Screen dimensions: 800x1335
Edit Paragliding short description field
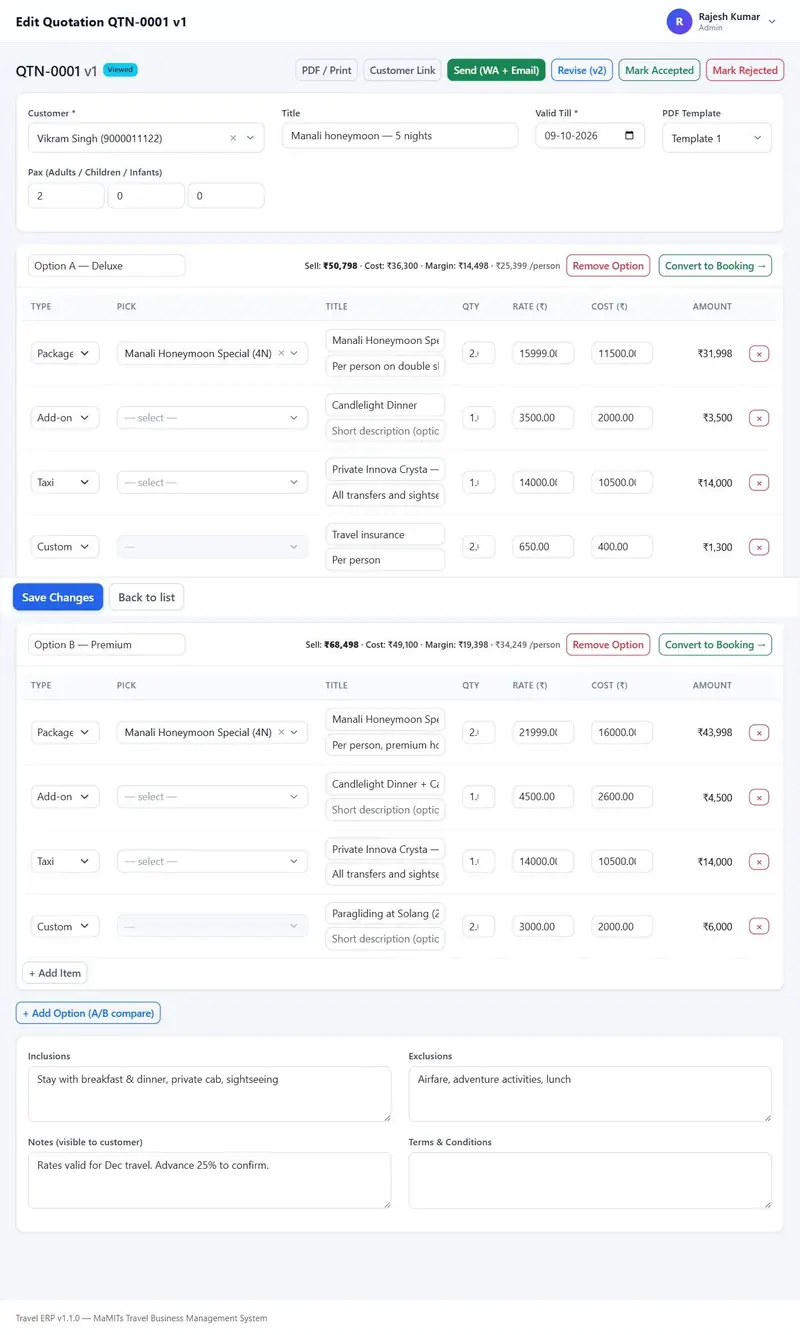coord(385,939)
